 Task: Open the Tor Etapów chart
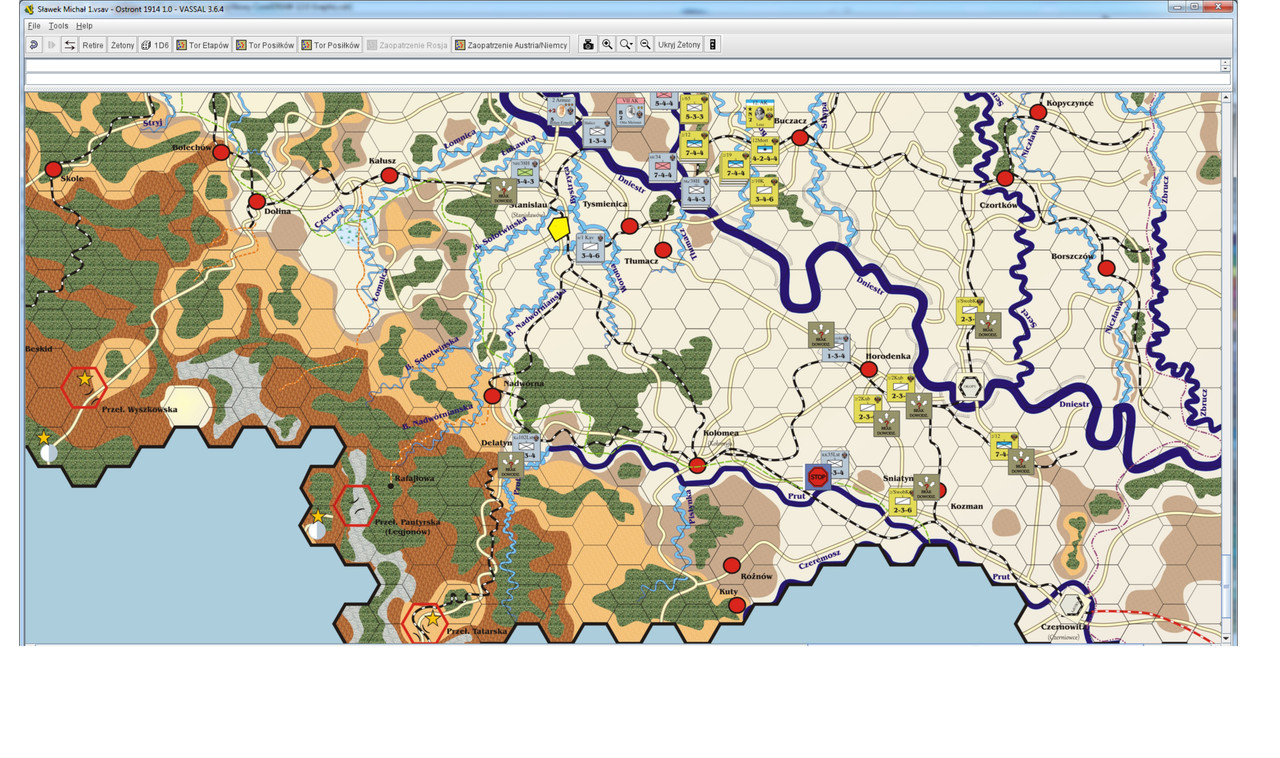(x=203, y=45)
